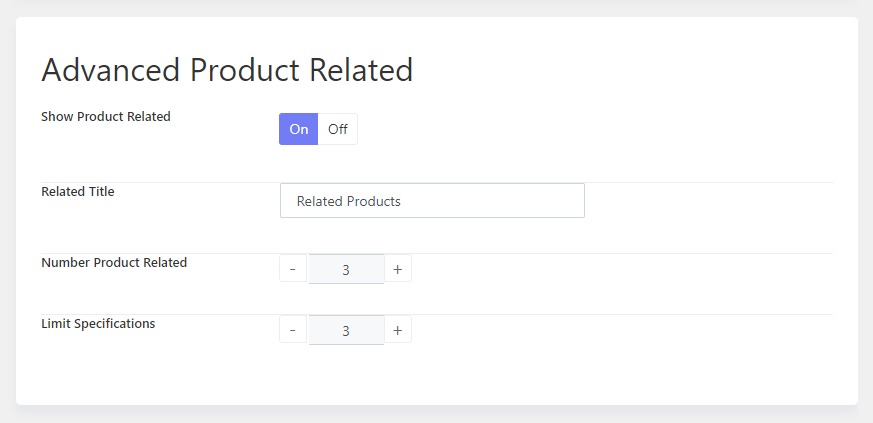
Task: Click into the Related Title text field
Action: point(432,200)
